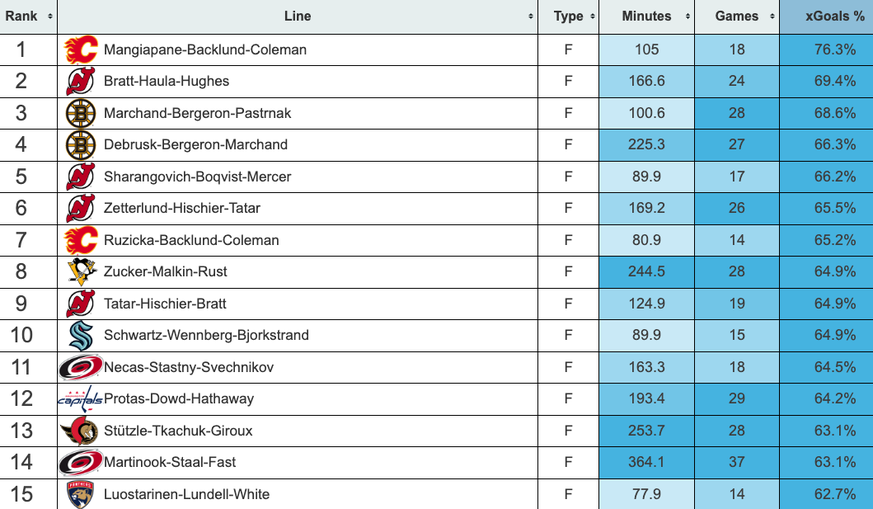Image resolution: width=873 pixels, height=509 pixels.
Task: Click the Capitals logo beside Protas-Dowd-Hathaway
Action: [80, 399]
